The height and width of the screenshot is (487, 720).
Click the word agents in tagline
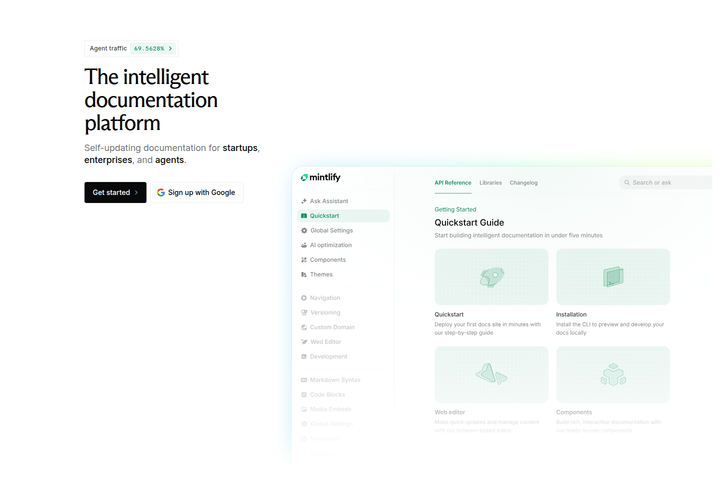[169, 160]
